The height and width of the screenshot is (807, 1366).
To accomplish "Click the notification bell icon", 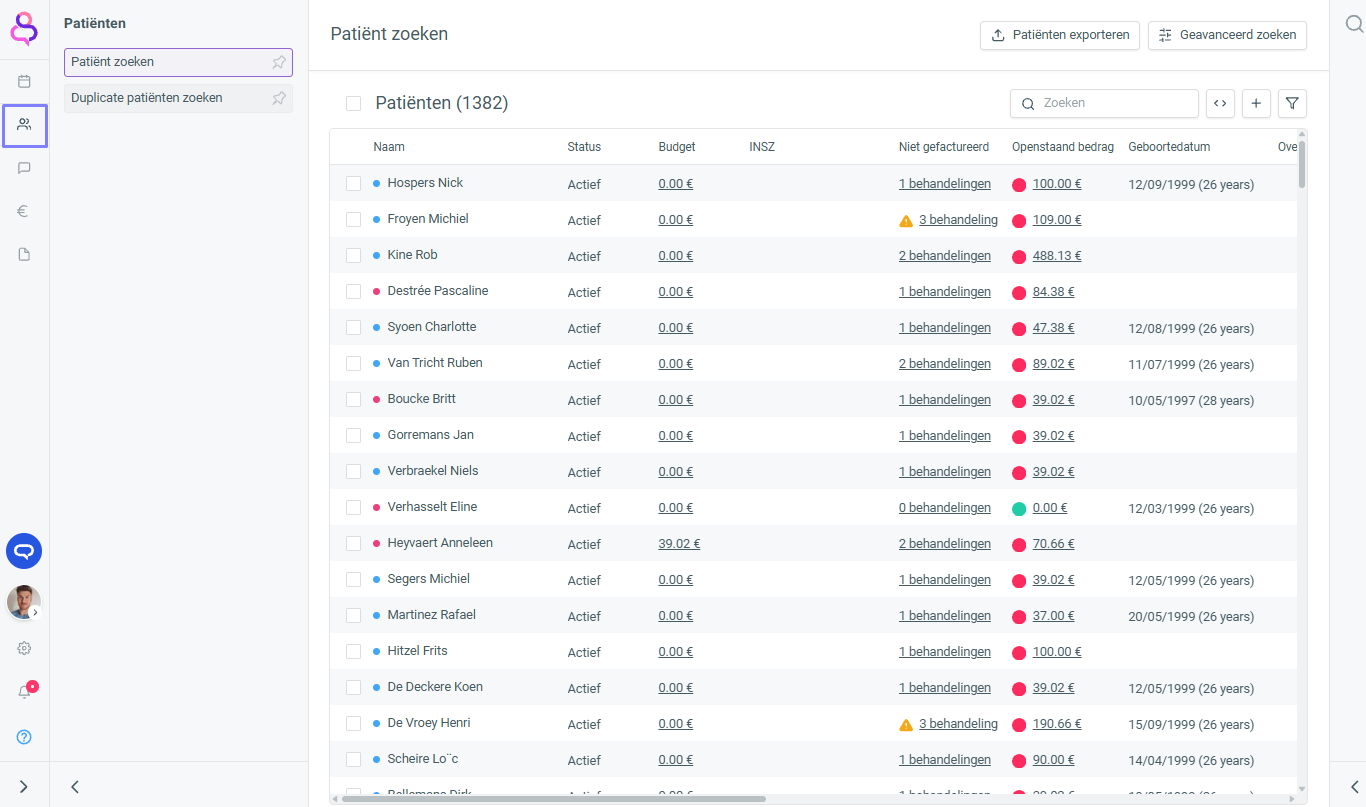I will click(x=24, y=692).
